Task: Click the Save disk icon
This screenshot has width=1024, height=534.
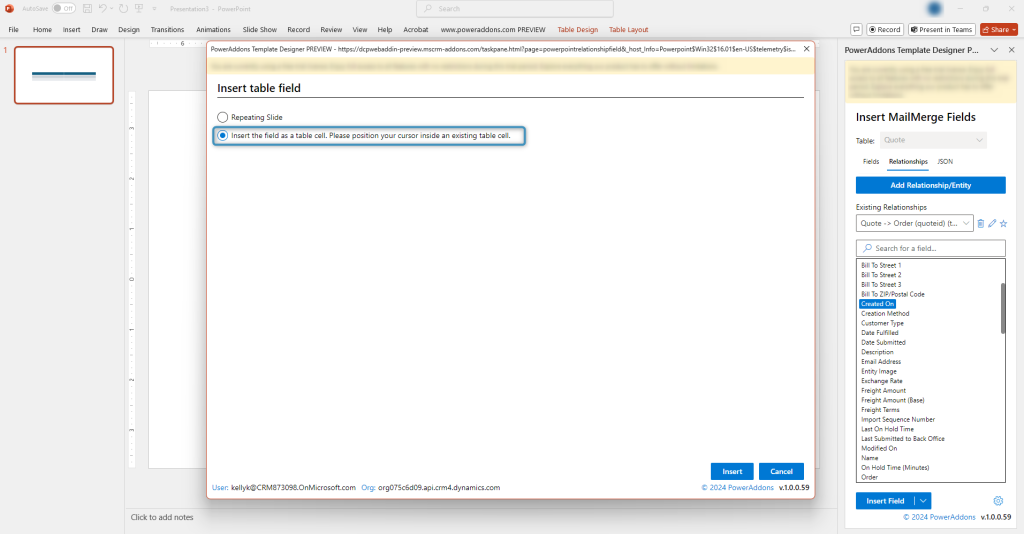Action: pos(87,8)
